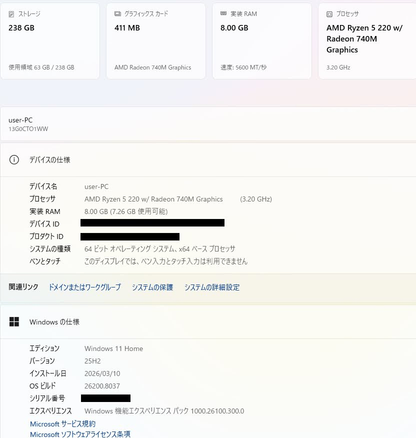416x438 pixels.
Task: Click the Windows logo beside Windows の仕様
Action: tap(14, 322)
